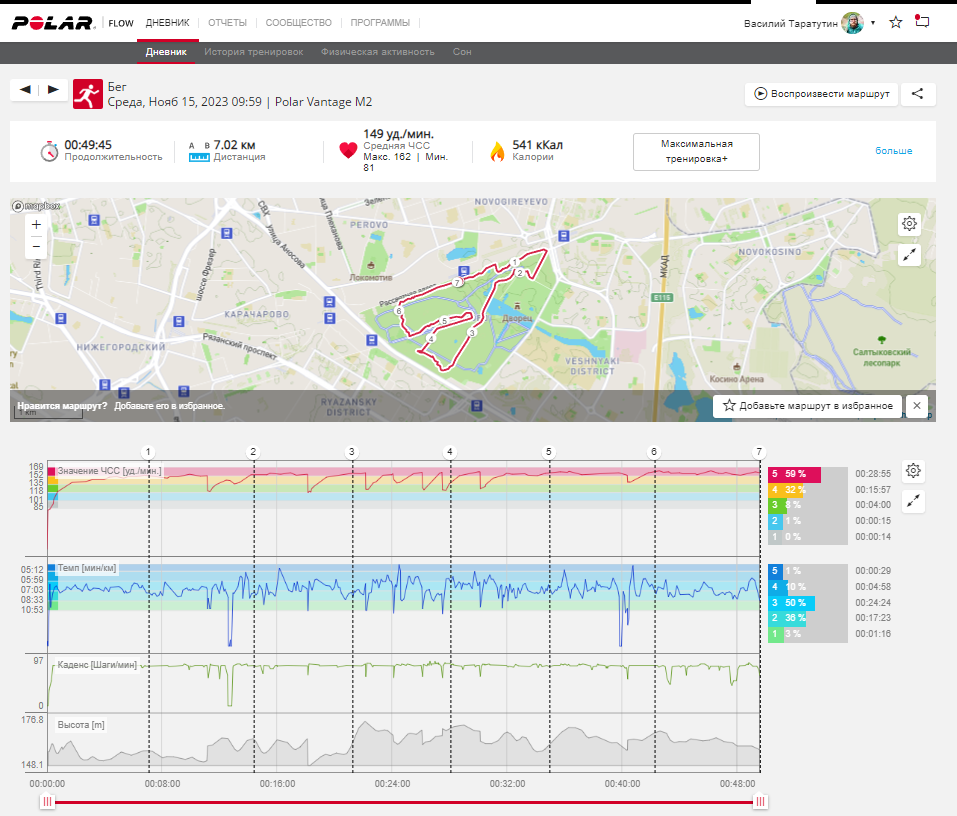Click Добавьте маршрут в избранное button
This screenshot has width=957, height=816.
pyautogui.click(x=807, y=406)
